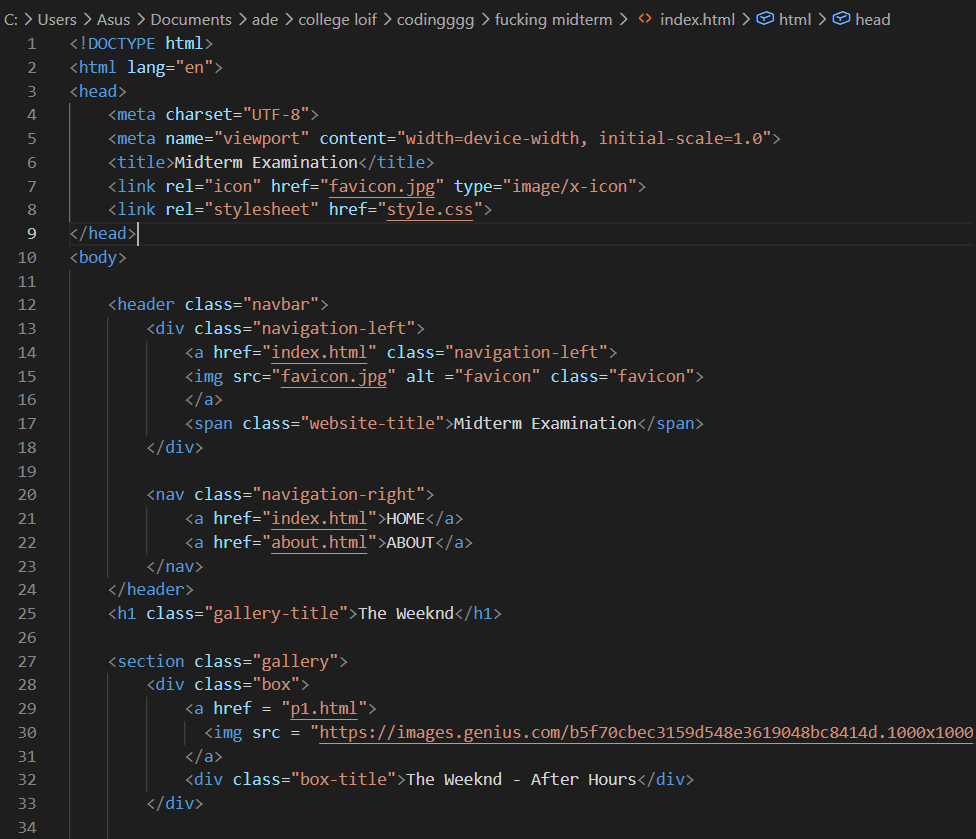Click "width=device-width, initial-scale=1.0" content value
Screen dimensions: 976x839
(584, 138)
